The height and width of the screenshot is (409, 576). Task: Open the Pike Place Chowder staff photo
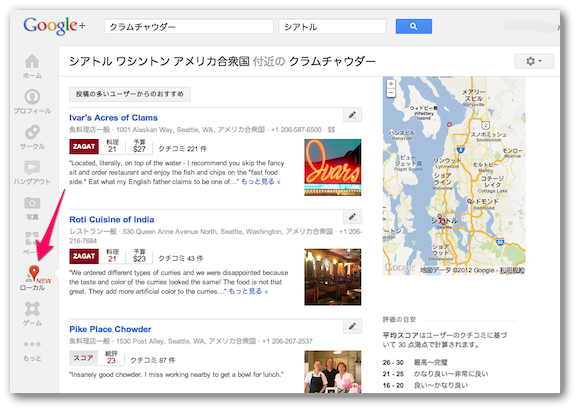coord(332,372)
